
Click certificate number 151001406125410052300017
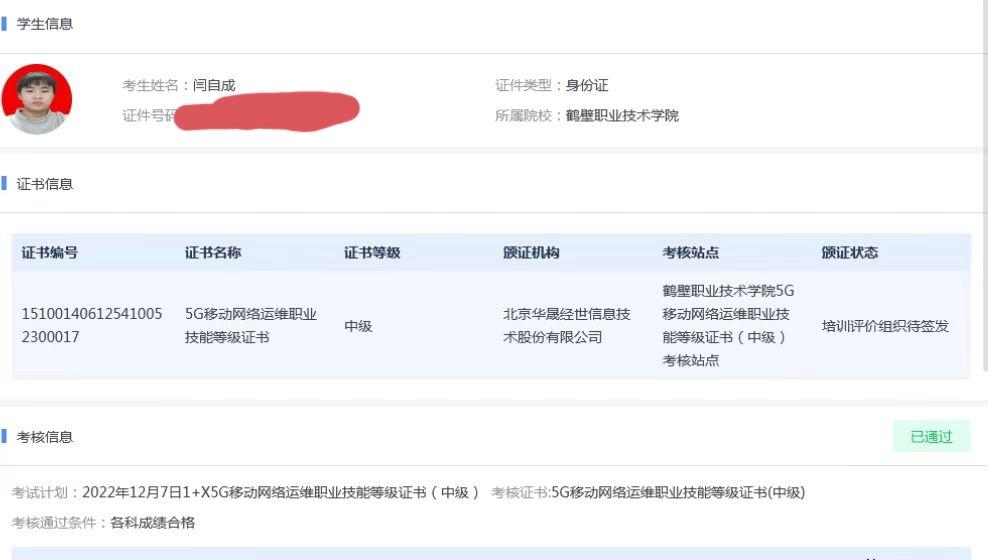(x=92, y=325)
